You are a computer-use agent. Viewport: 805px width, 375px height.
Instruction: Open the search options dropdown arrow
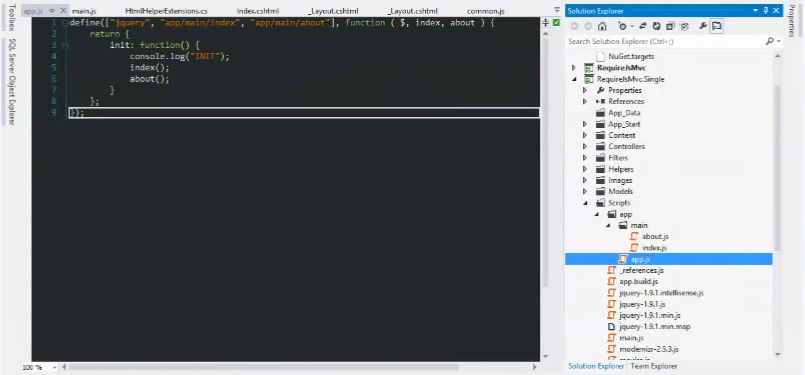coord(778,41)
